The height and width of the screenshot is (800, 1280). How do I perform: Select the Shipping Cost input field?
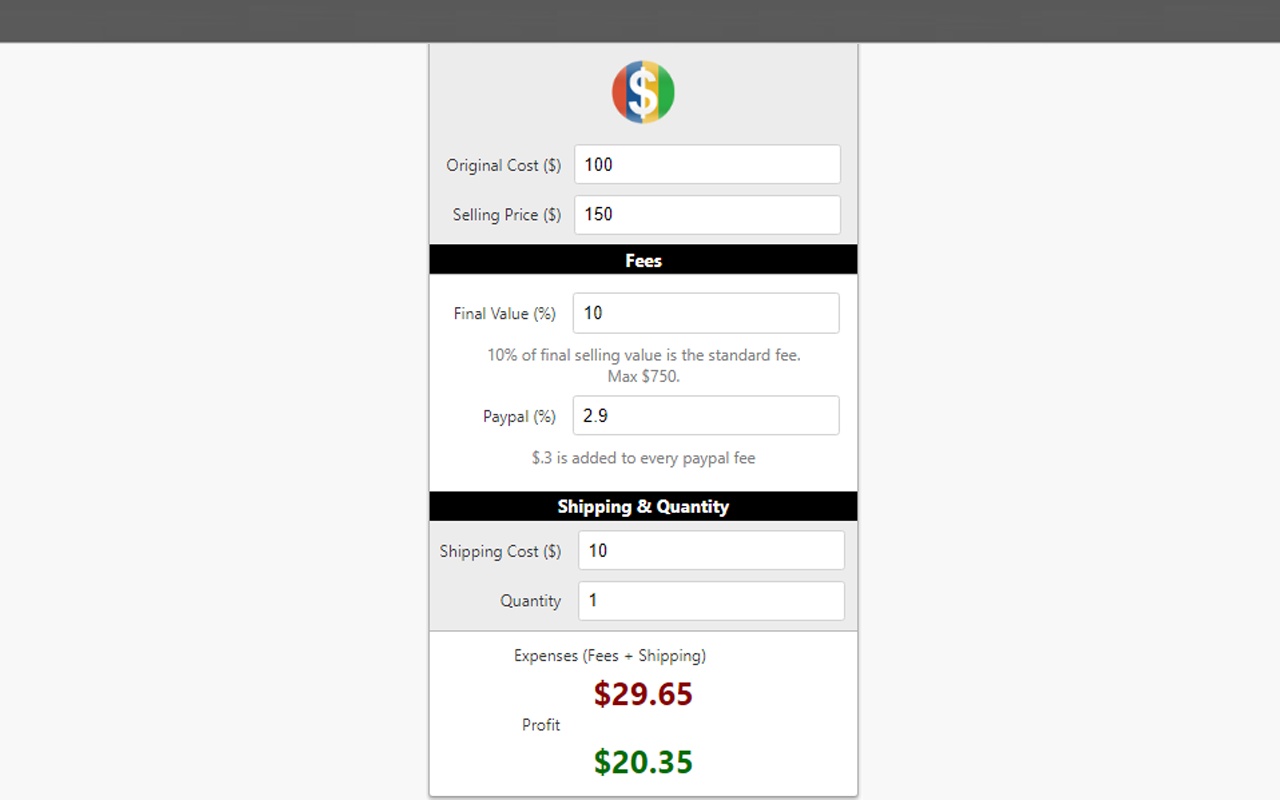(711, 551)
